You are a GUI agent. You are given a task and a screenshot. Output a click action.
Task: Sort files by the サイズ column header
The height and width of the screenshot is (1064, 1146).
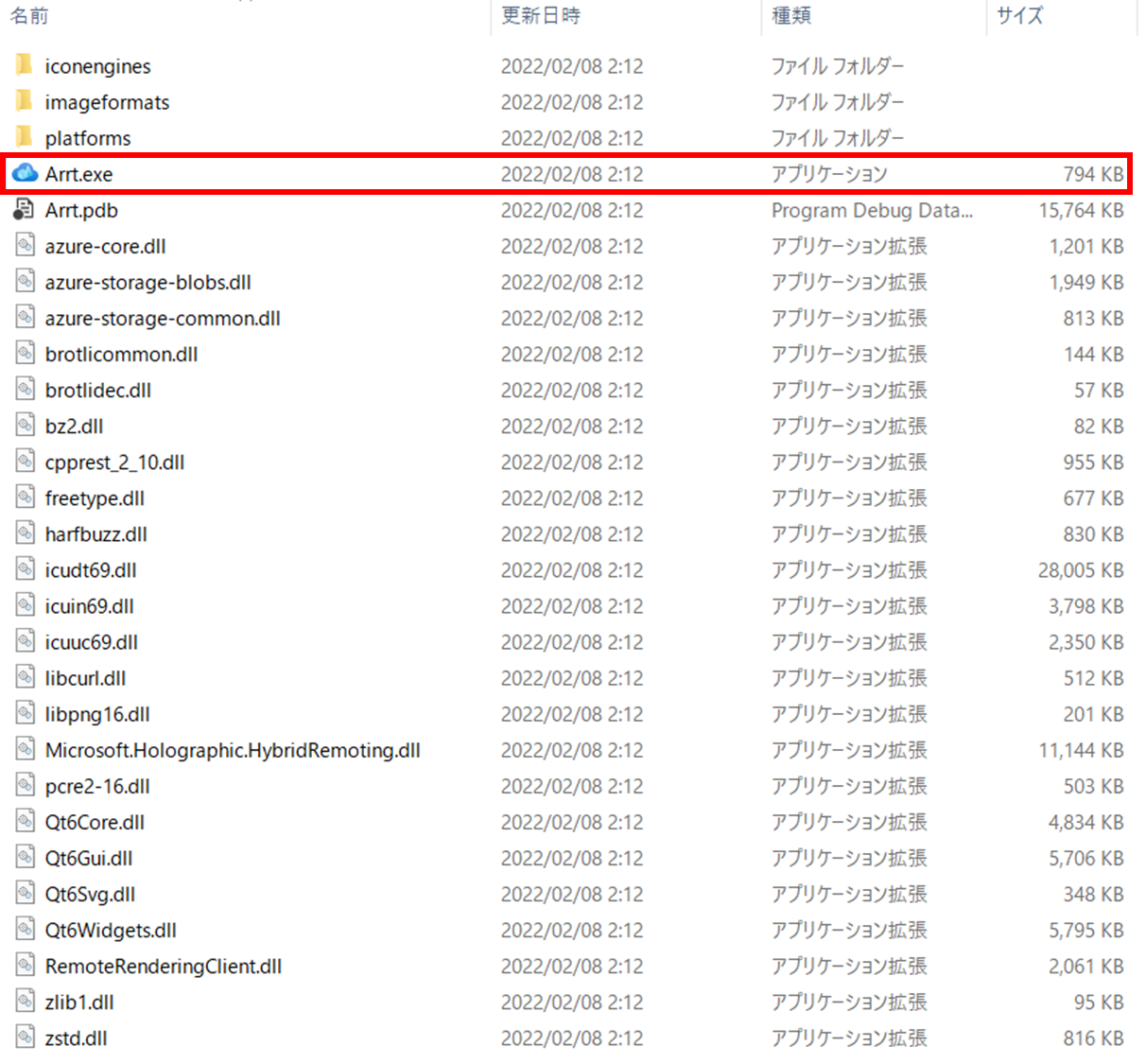(x=1019, y=16)
